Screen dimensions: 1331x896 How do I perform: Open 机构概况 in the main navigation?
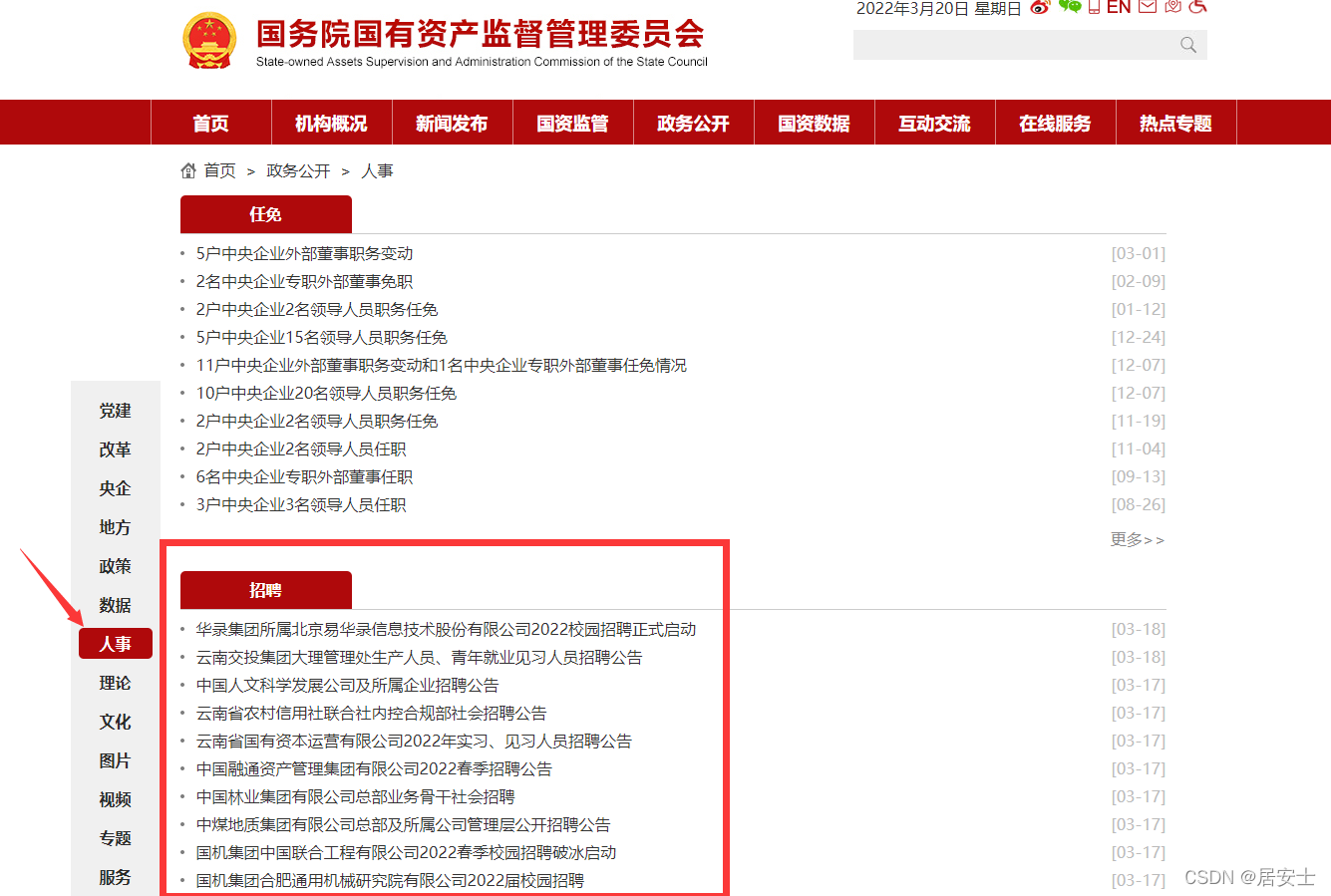coord(331,124)
